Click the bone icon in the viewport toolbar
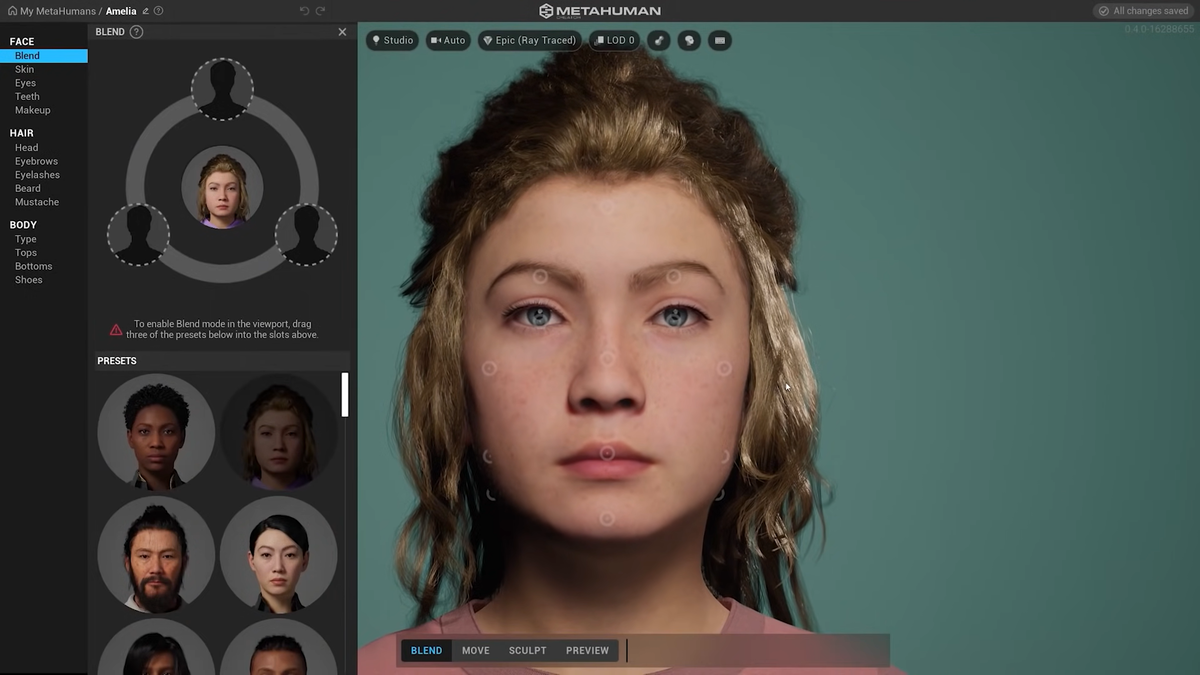 658,41
